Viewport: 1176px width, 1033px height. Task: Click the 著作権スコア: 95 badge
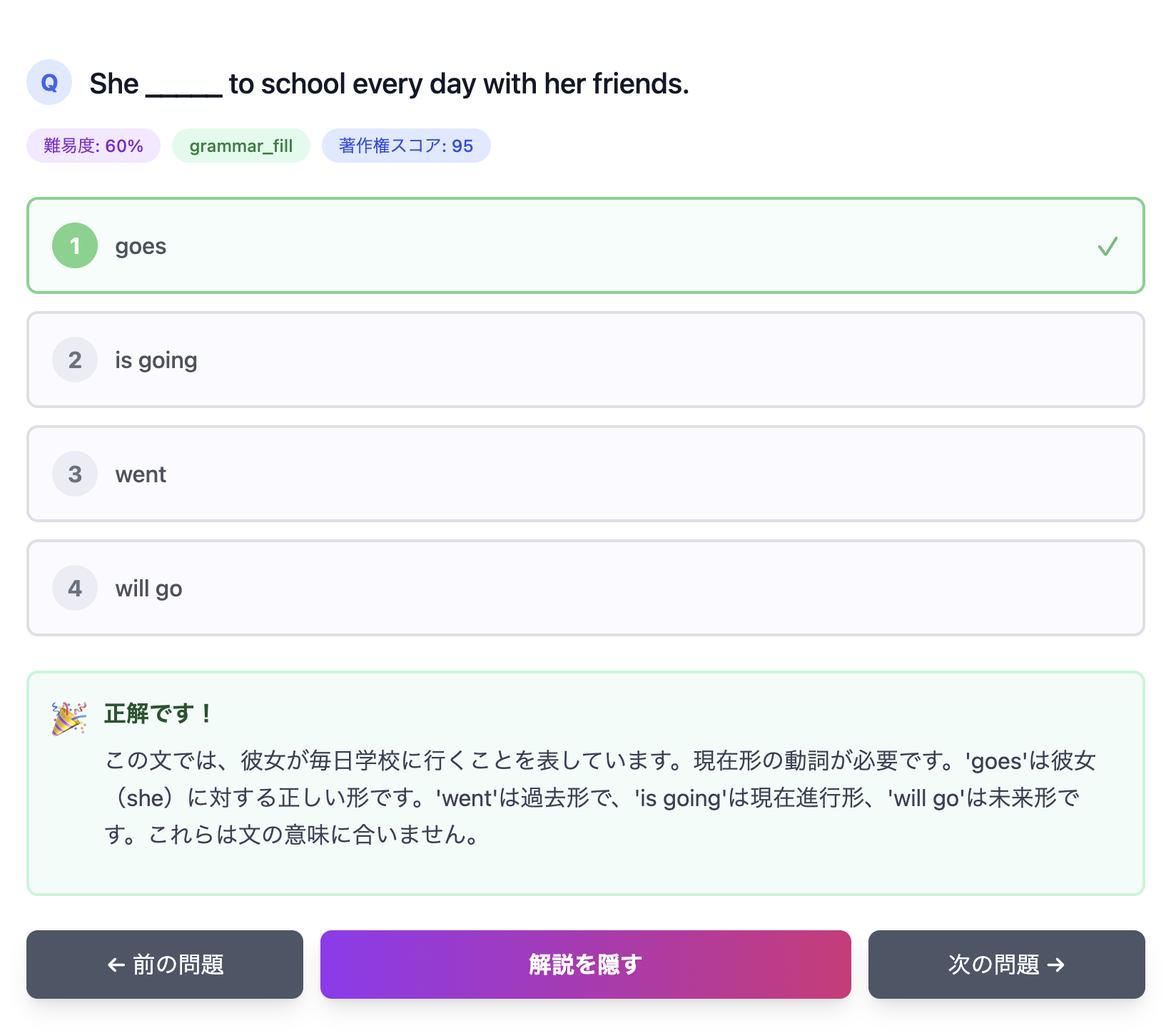405,145
